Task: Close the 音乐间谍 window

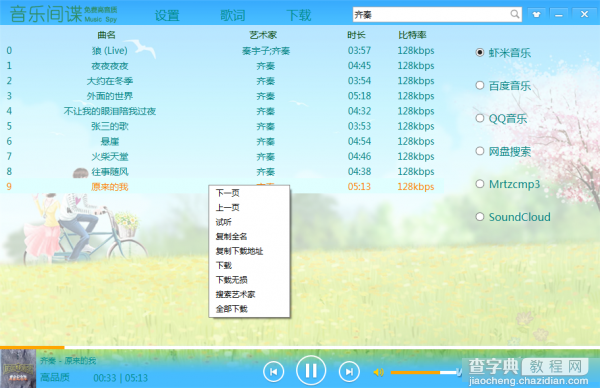Action: [x=584, y=15]
